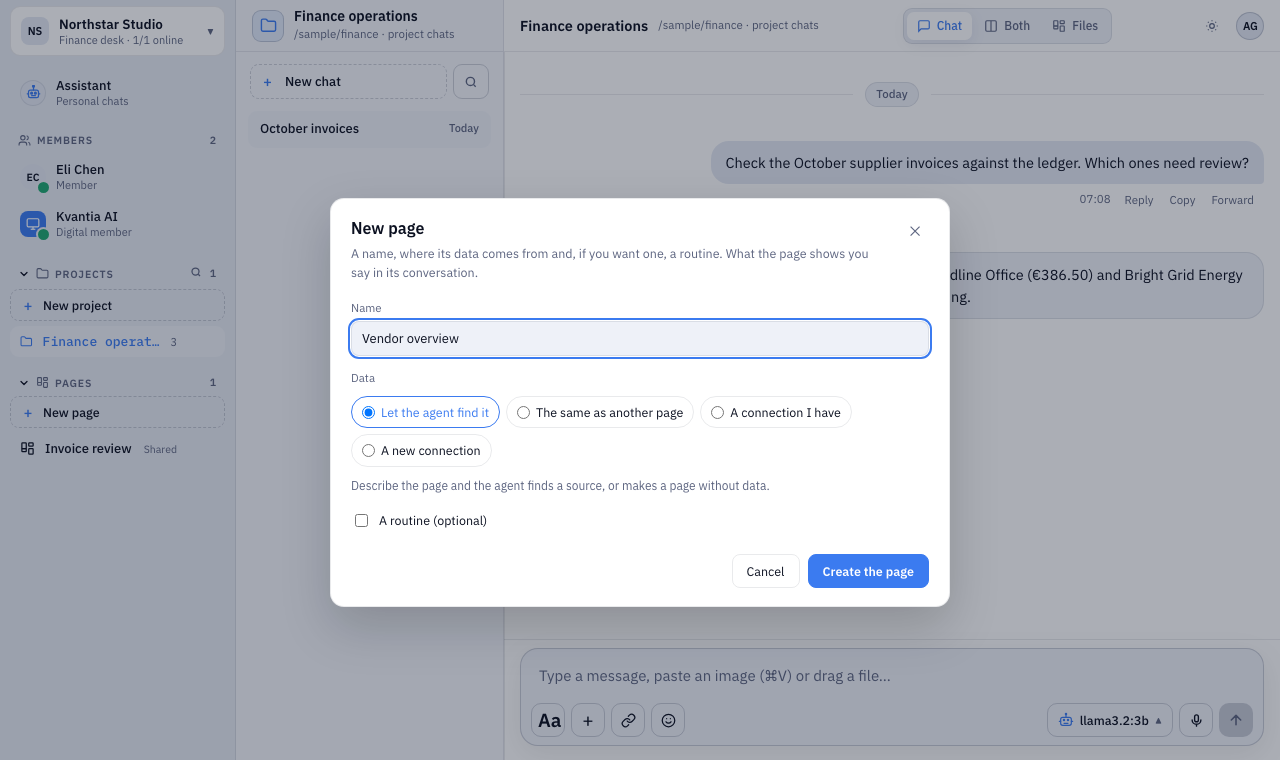
Task: Click the Name input field
Action: pyautogui.click(x=640, y=338)
